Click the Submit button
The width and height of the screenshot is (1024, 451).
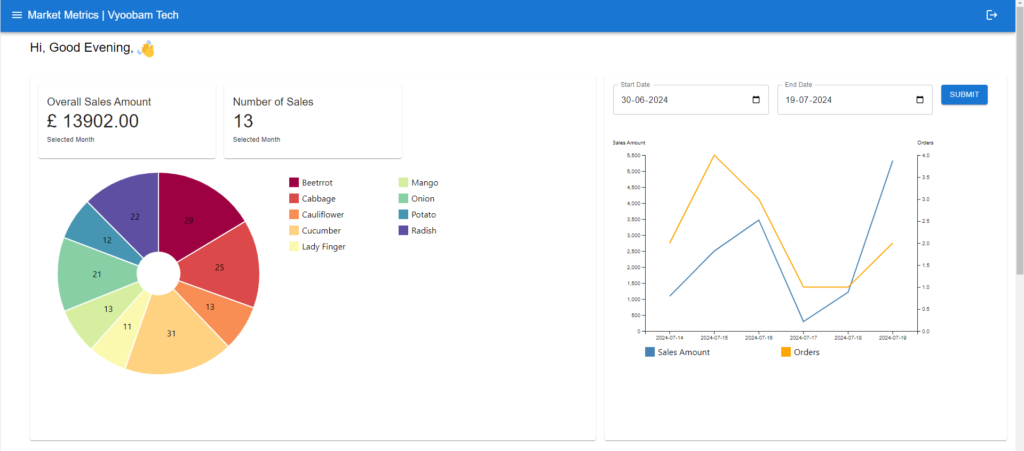(x=964, y=94)
